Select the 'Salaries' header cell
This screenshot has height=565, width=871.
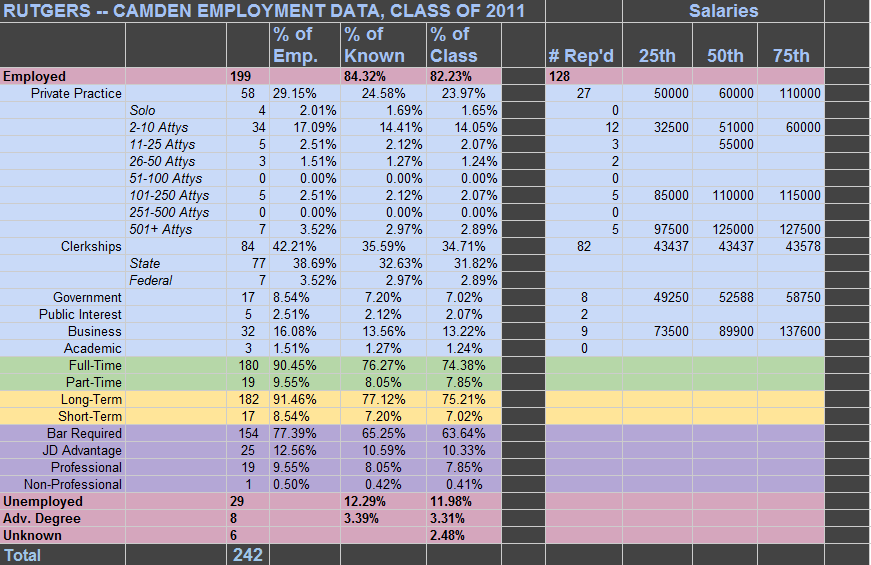click(723, 11)
